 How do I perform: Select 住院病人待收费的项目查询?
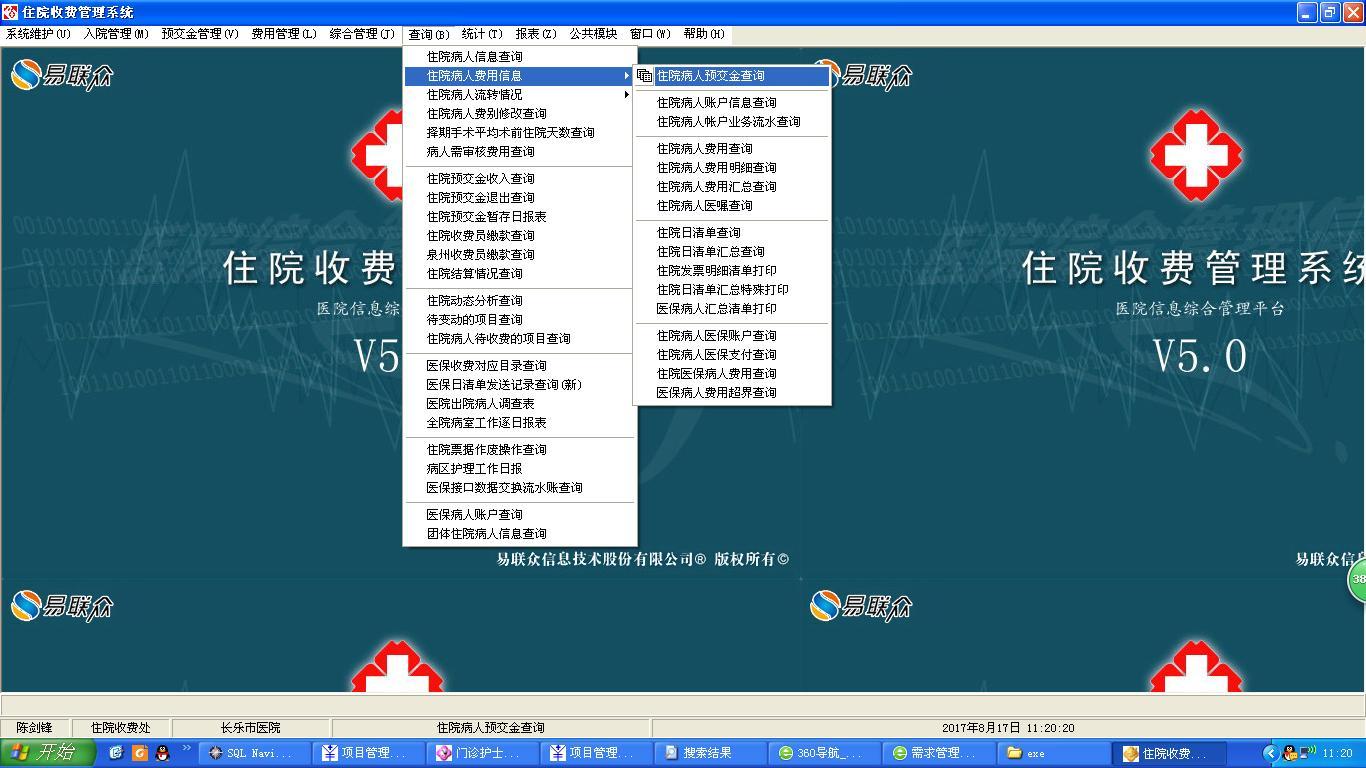(x=518, y=339)
